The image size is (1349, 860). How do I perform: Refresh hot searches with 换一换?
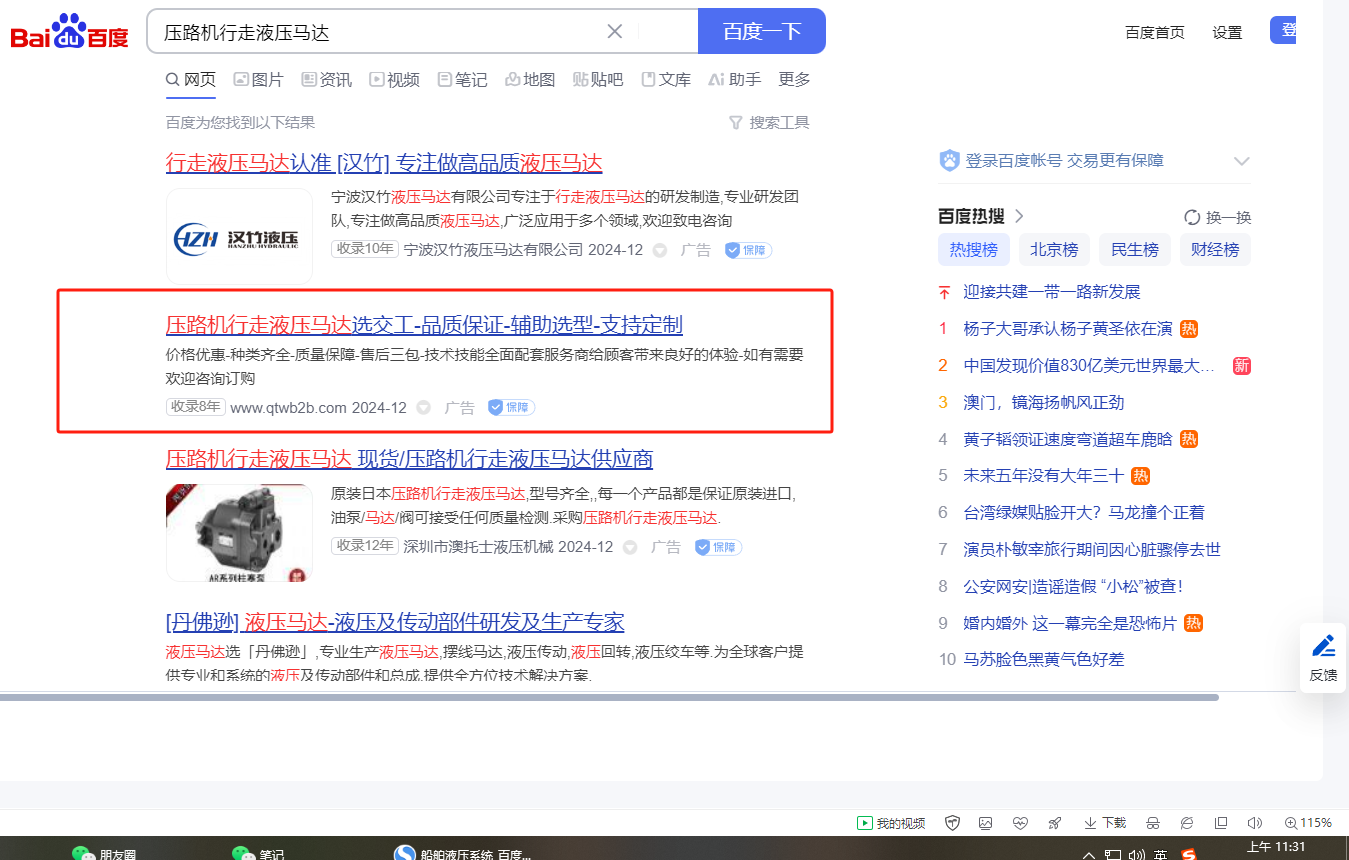pos(1217,217)
